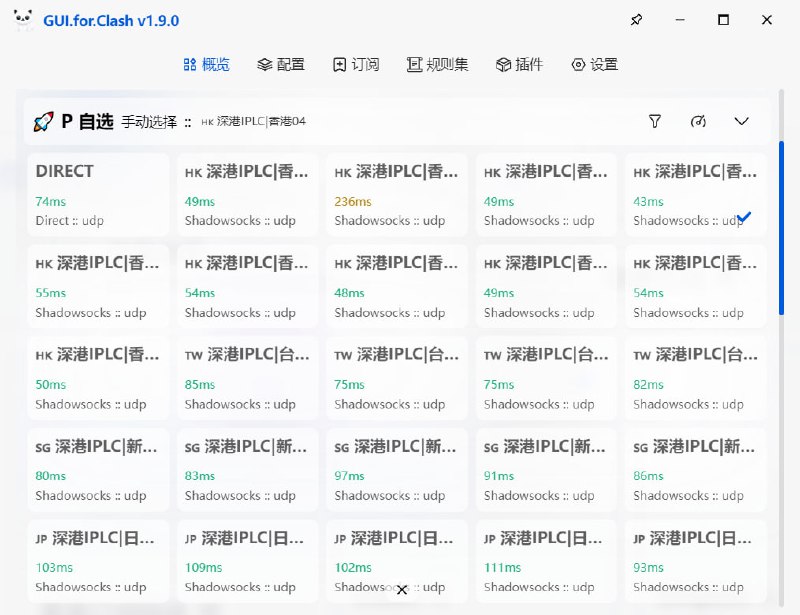Open the 插件 (Plugins) section icon

502,63
